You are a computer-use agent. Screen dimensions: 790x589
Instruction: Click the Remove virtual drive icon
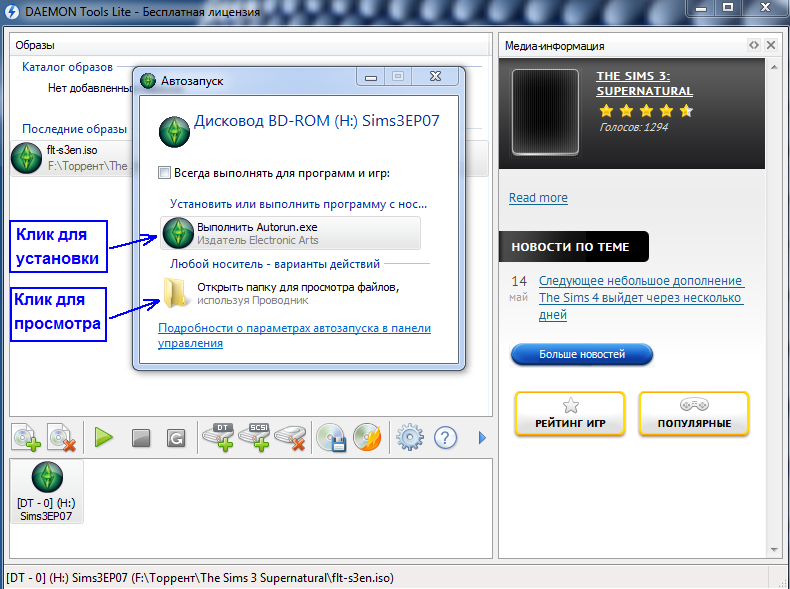(x=290, y=437)
